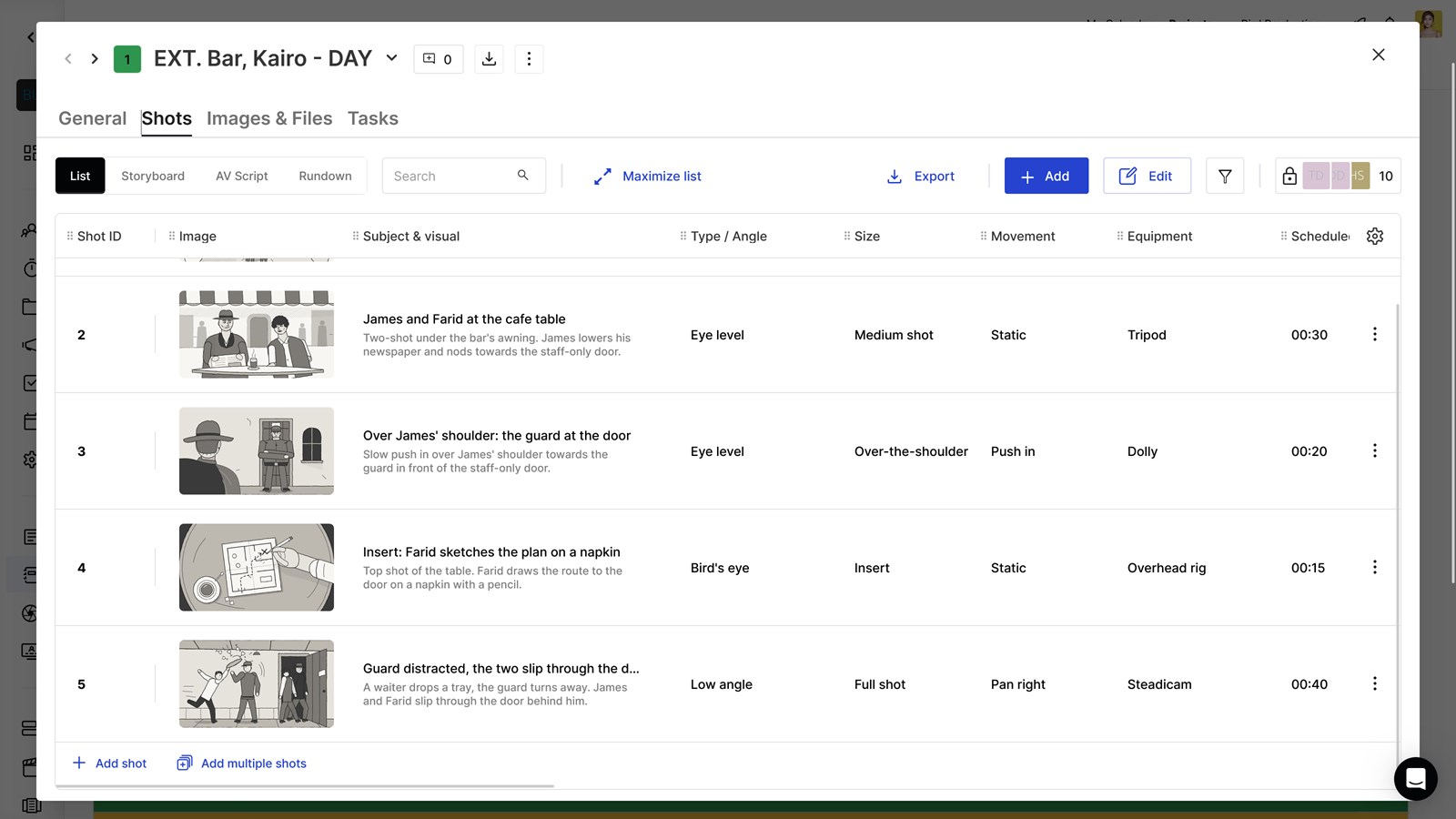Open the chat support bubble

(1416, 779)
